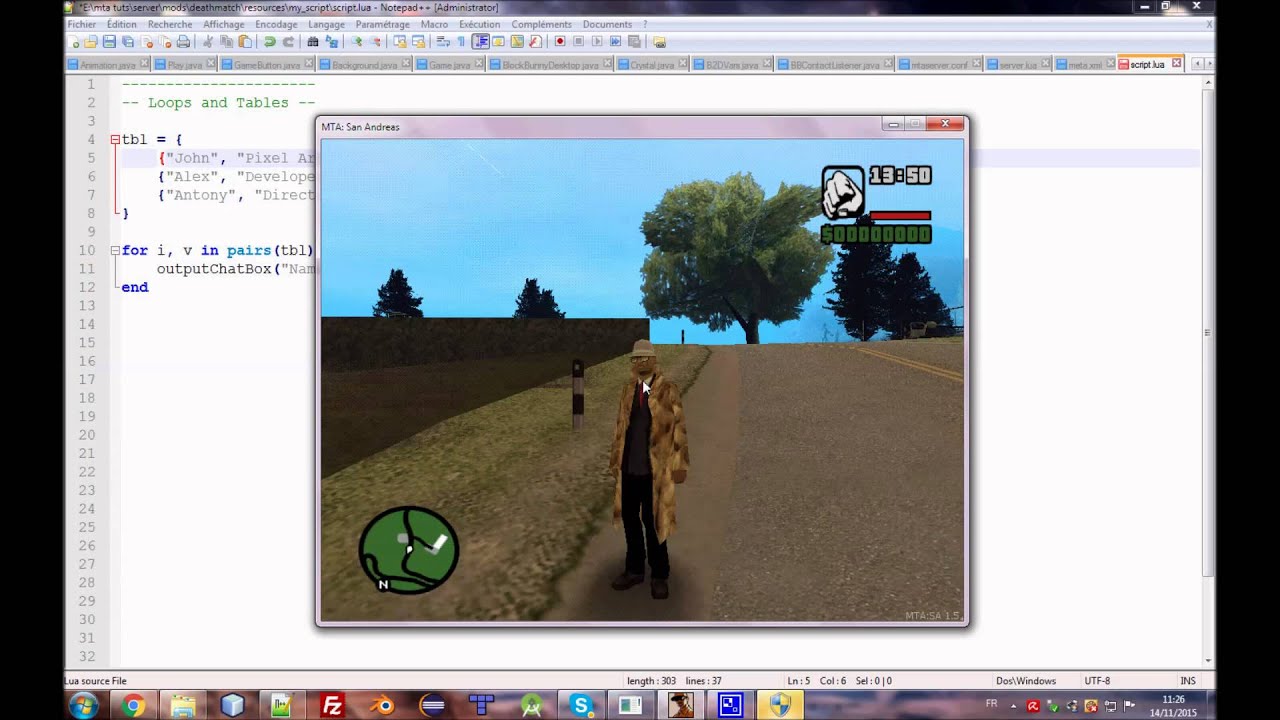The width and height of the screenshot is (1280, 720).
Task: Click the Open file folder icon
Action: coord(91,42)
